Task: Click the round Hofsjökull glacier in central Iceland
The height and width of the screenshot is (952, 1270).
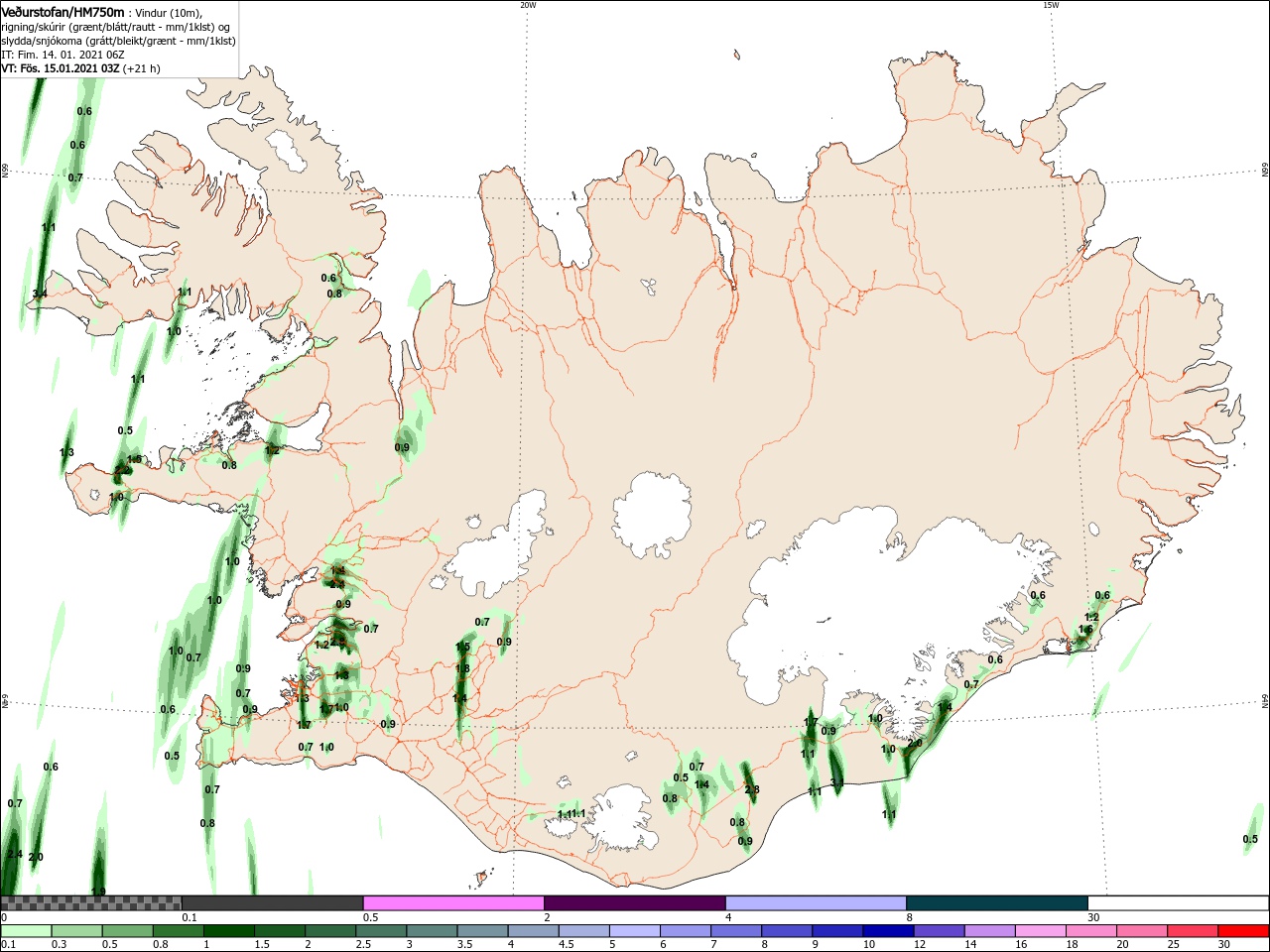Action: pos(652,516)
